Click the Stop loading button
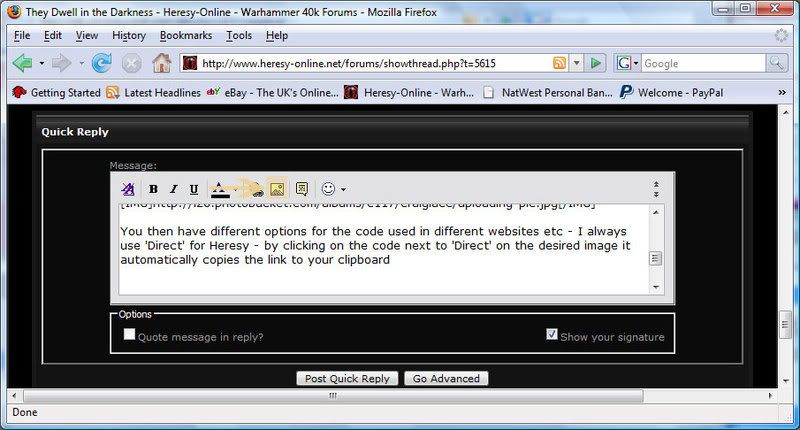The width and height of the screenshot is (800, 430). [131, 63]
